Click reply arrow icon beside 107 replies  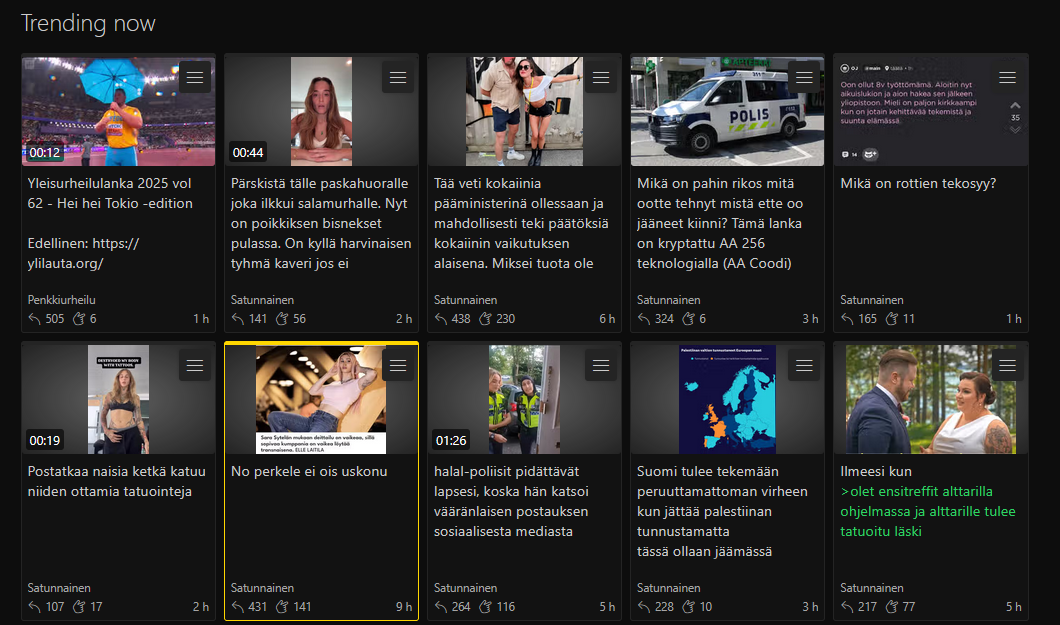click(34, 607)
